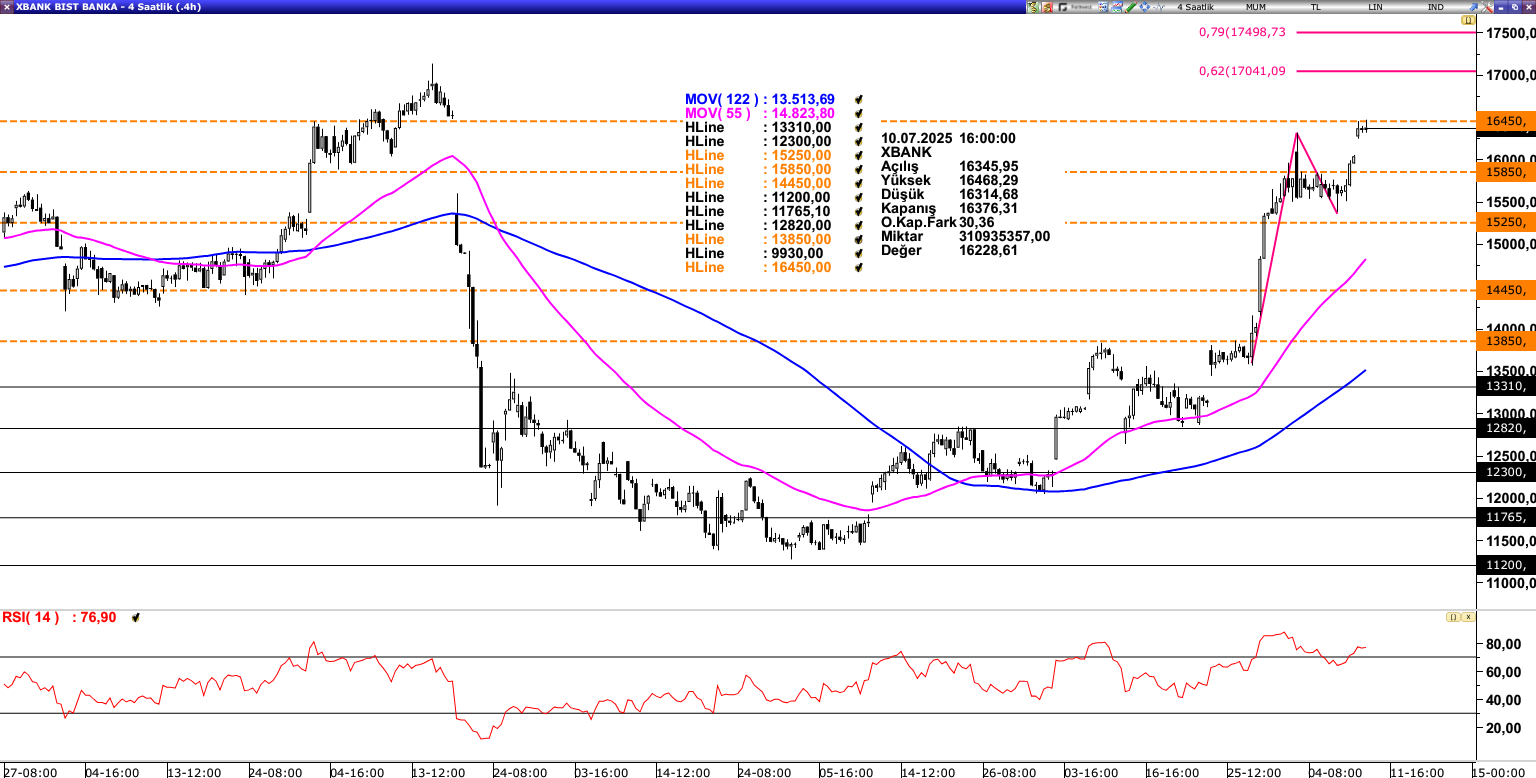Toggle the HLine 12300,00 checkmark

point(858,141)
